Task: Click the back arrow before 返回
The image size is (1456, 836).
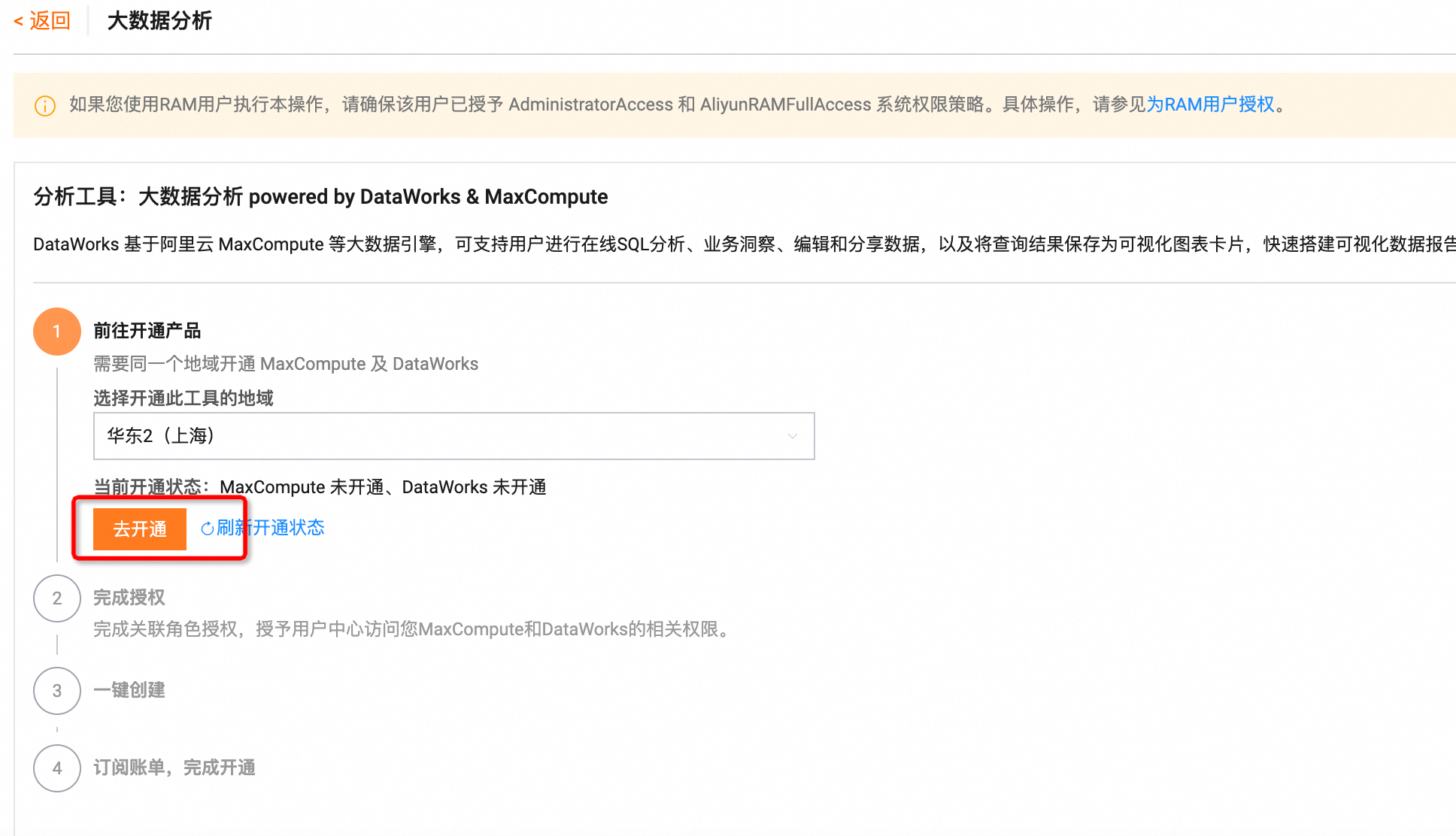Action: coord(19,22)
